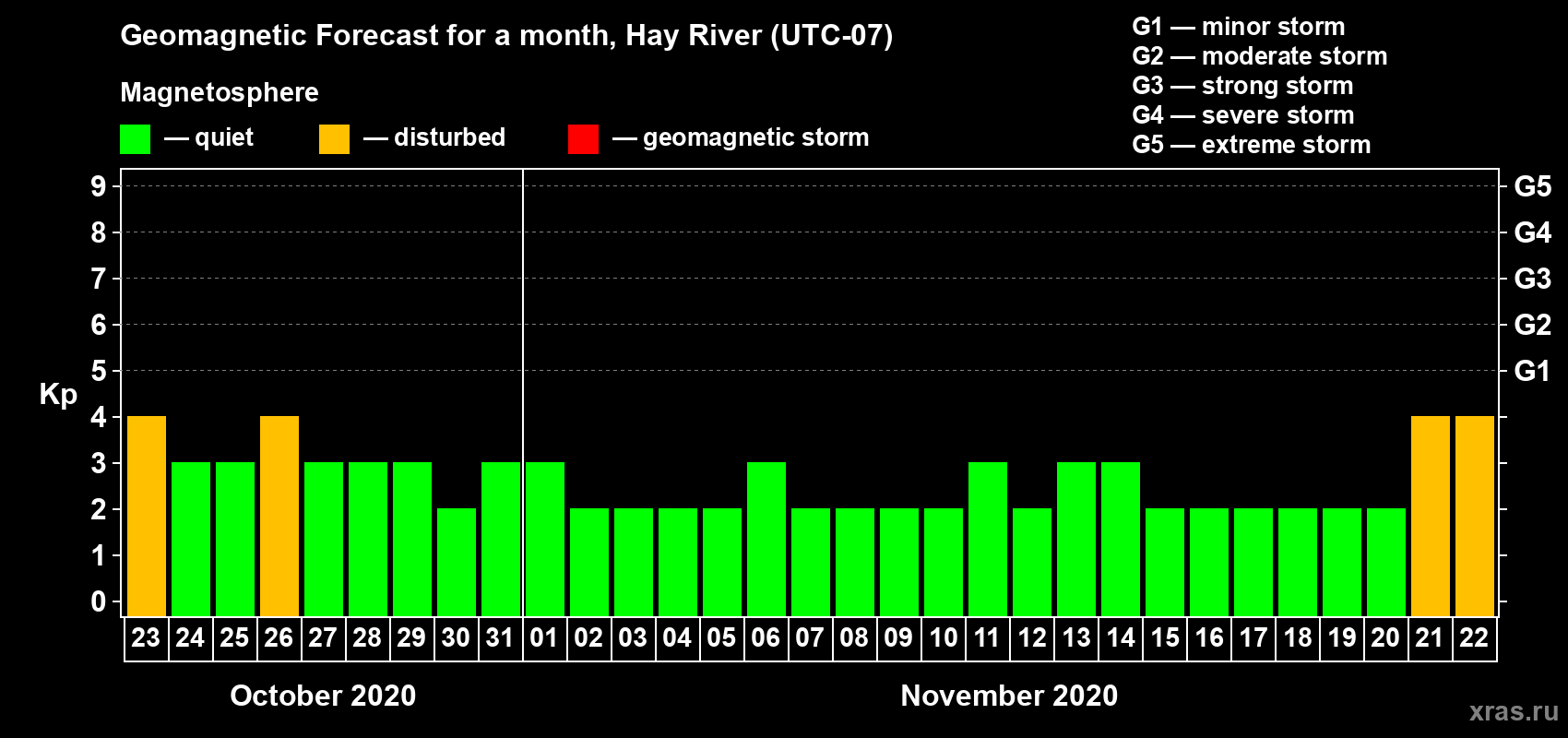The image size is (1568, 738).
Task: Select the orange bar for November 22
Action: click(x=1475, y=516)
